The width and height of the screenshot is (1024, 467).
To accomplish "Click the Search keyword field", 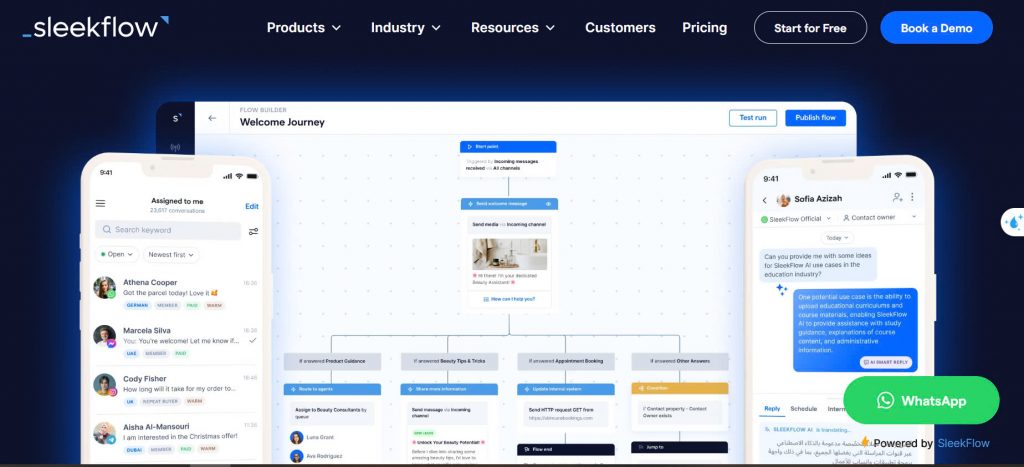I will (168, 230).
